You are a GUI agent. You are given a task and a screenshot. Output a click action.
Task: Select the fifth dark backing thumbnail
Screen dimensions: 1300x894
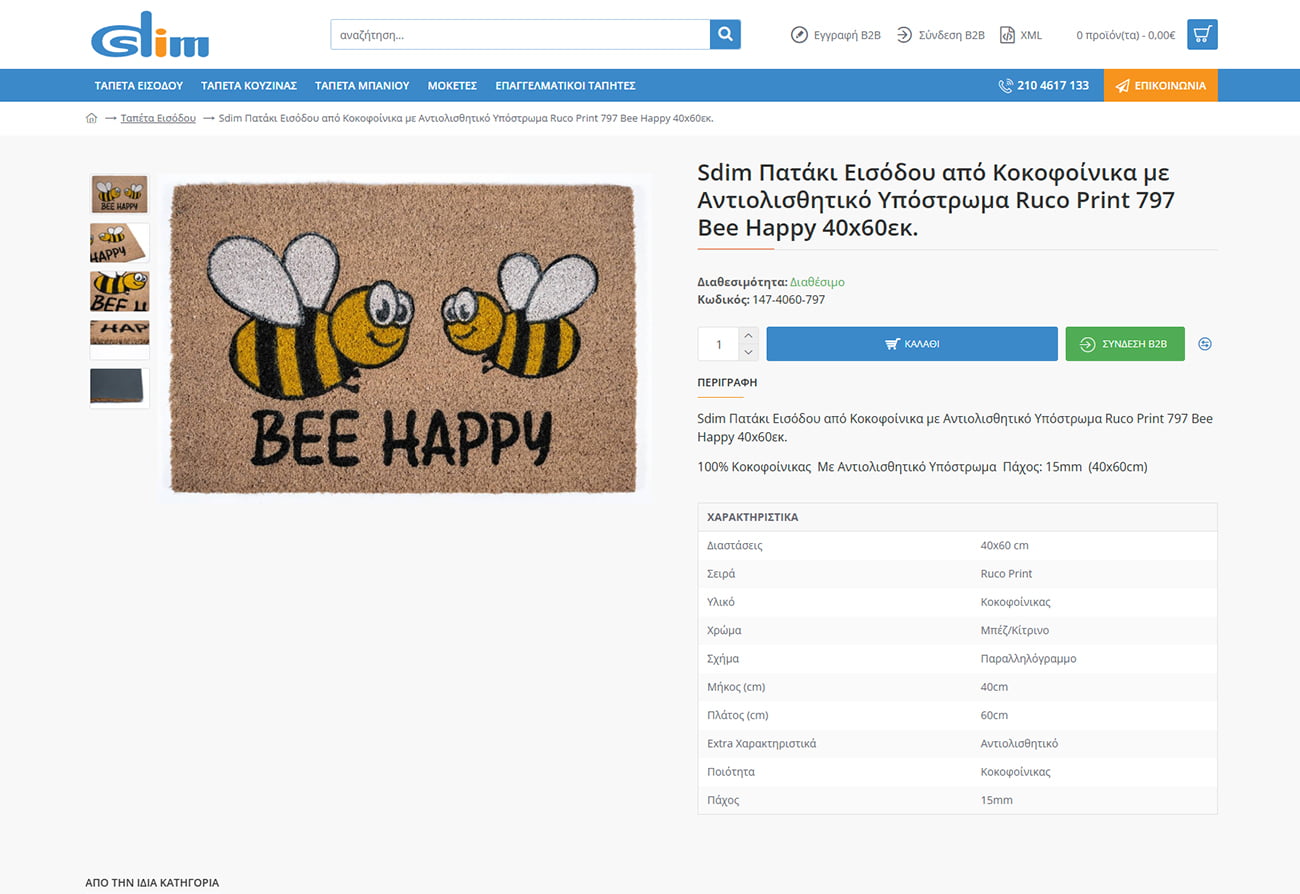119,388
